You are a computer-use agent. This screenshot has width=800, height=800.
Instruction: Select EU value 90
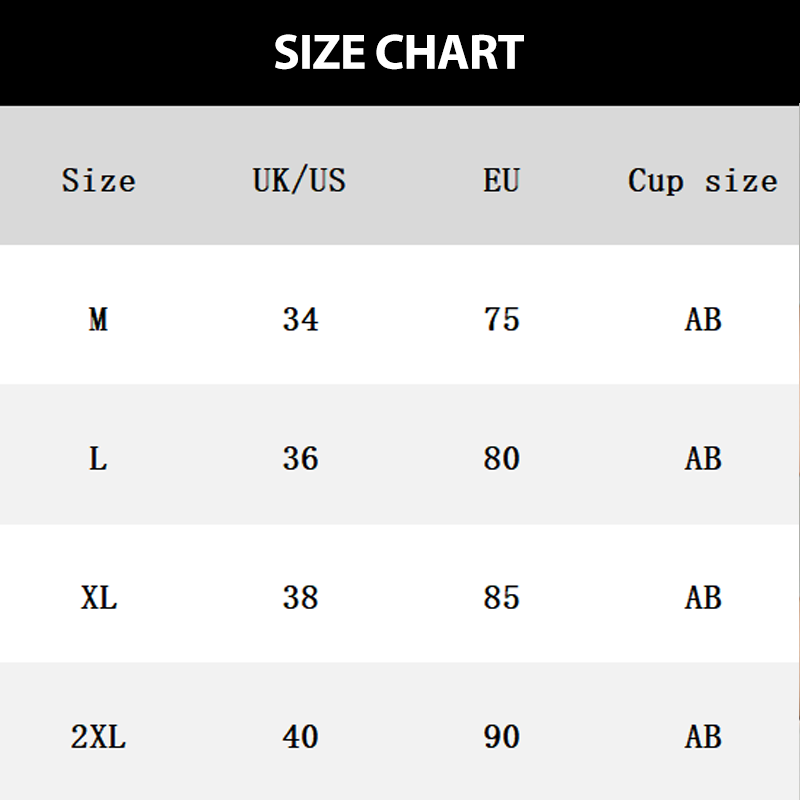pos(501,737)
